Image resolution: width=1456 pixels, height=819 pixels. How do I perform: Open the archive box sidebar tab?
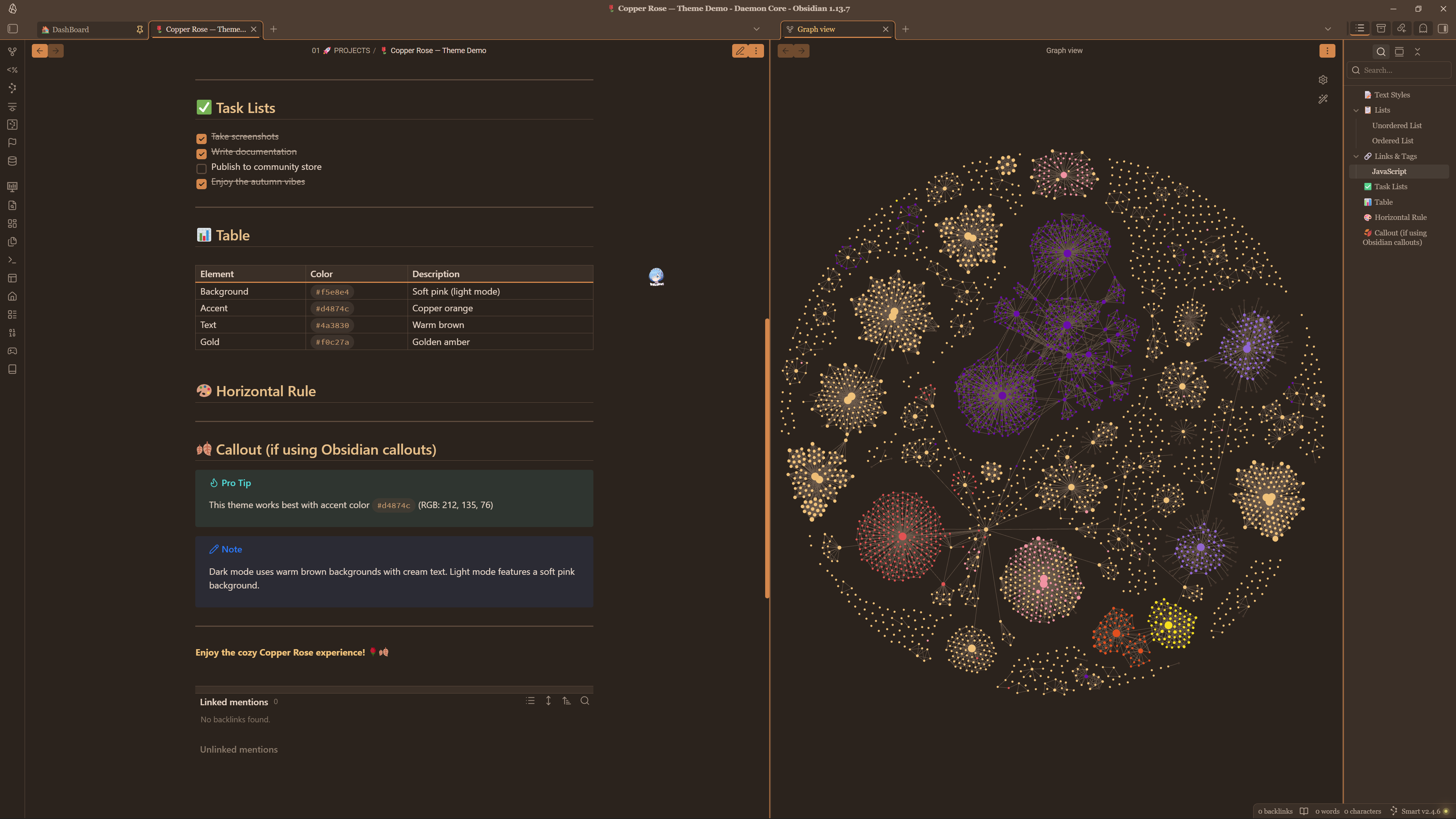click(1381, 28)
